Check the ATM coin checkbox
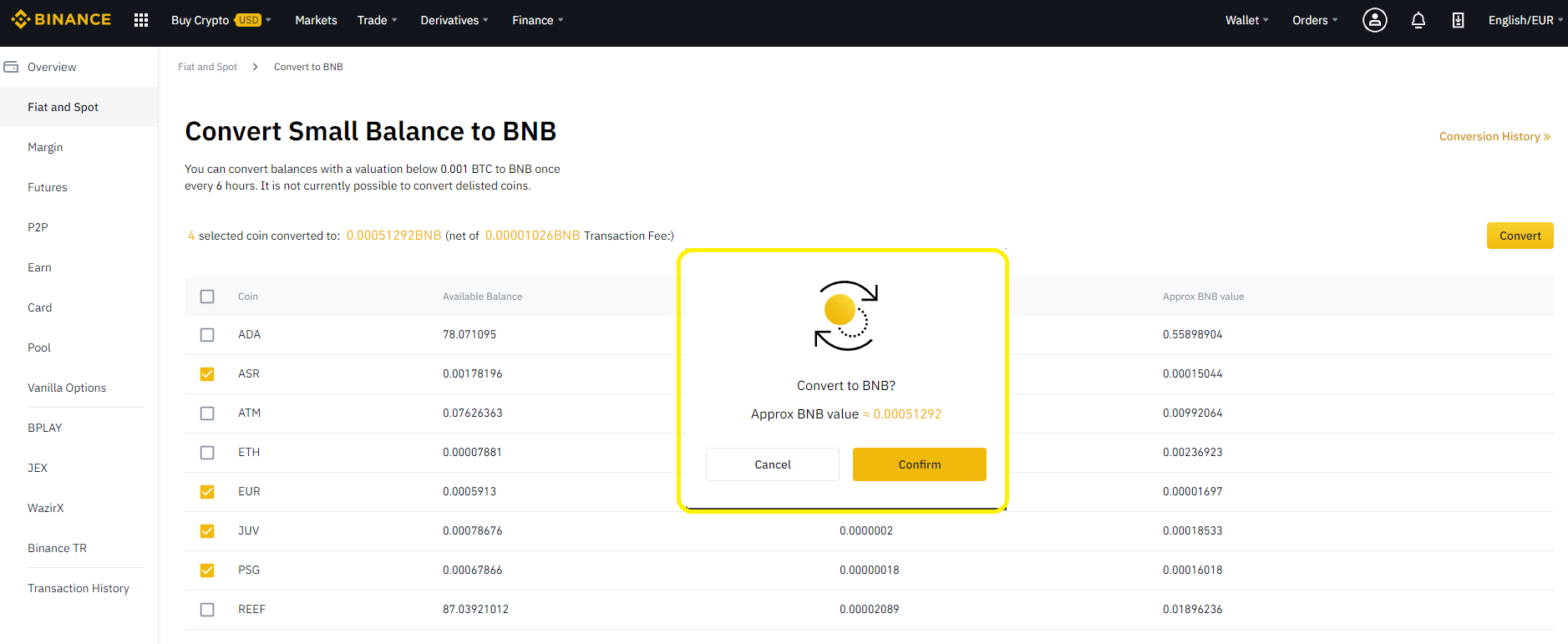Screen dimensions: 1568x644 coord(207,413)
